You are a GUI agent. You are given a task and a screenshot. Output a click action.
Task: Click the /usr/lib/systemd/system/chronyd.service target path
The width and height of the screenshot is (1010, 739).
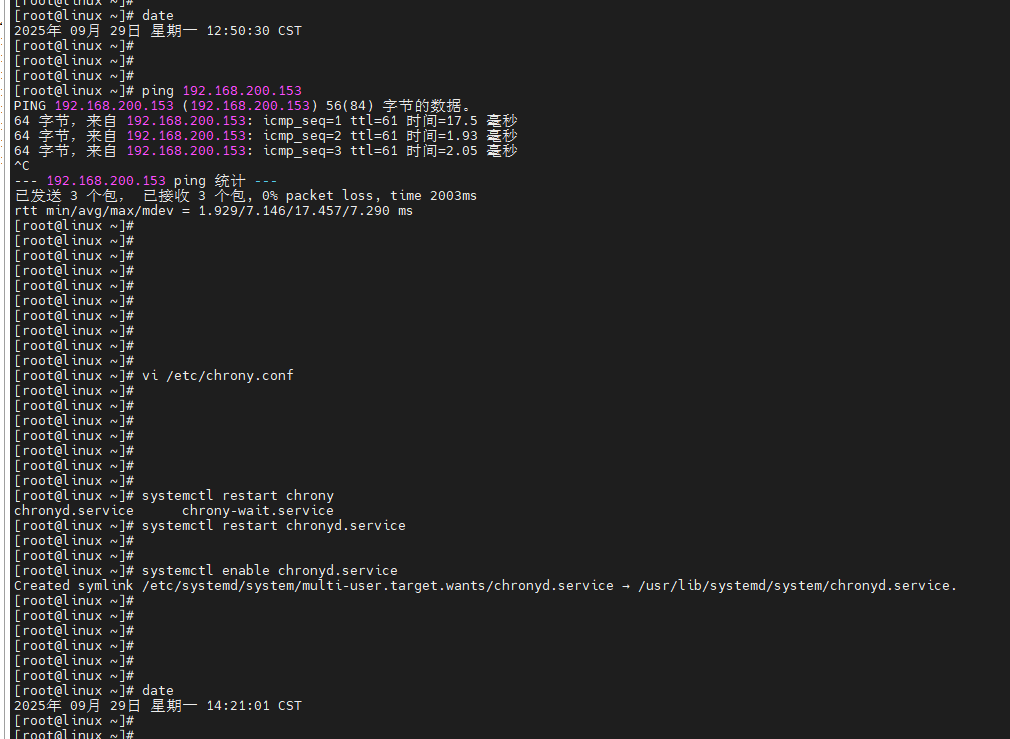797,586
